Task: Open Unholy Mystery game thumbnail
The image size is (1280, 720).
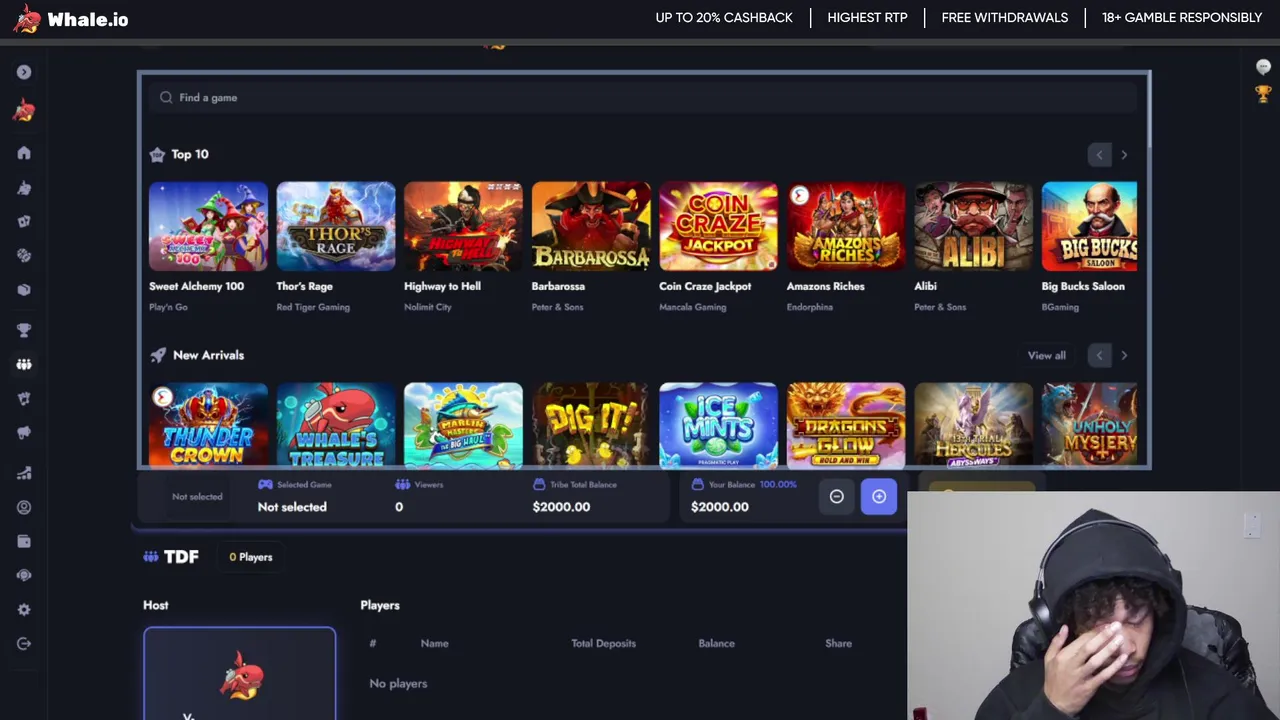Action: pos(1089,425)
